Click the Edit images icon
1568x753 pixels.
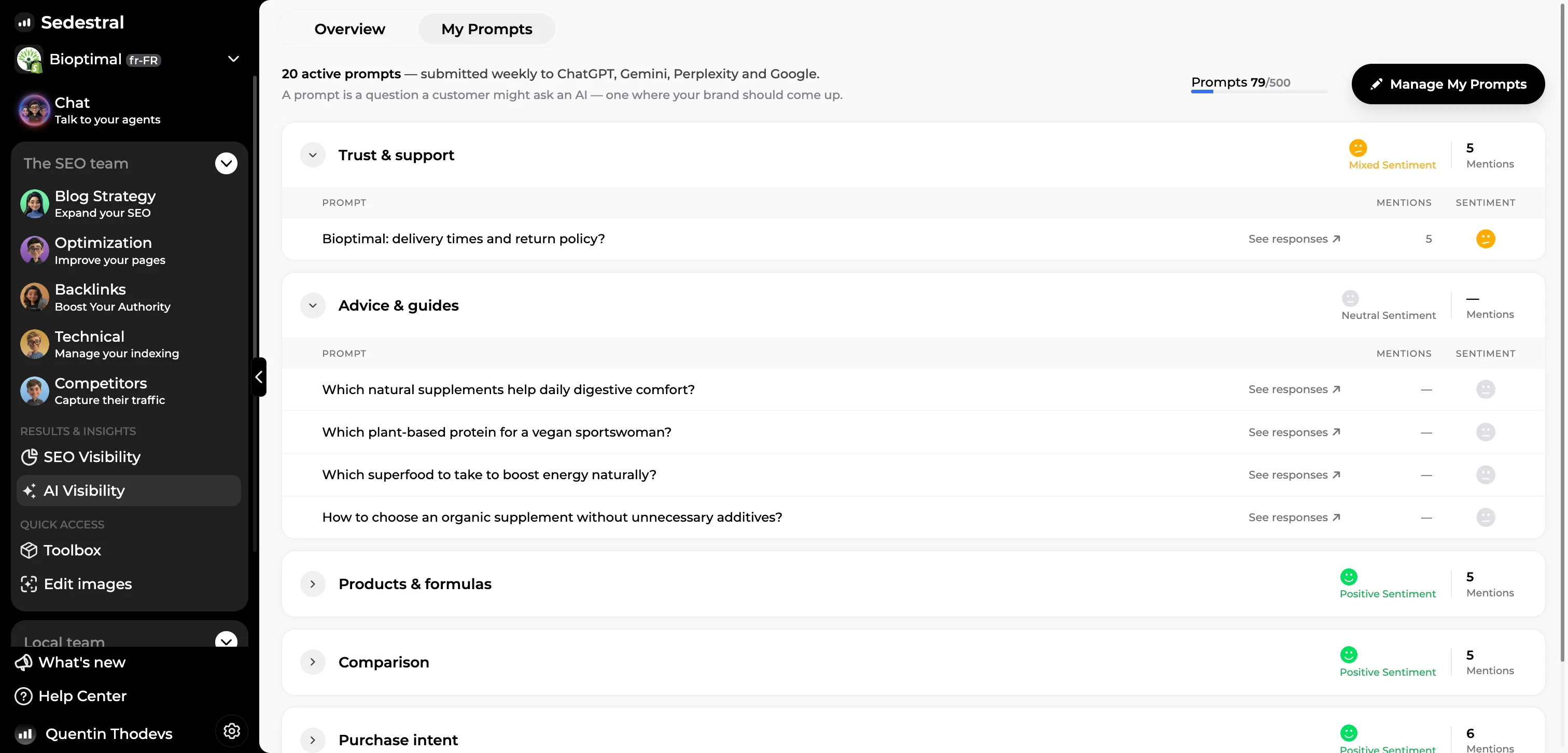pyautogui.click(x=29, y=584)
